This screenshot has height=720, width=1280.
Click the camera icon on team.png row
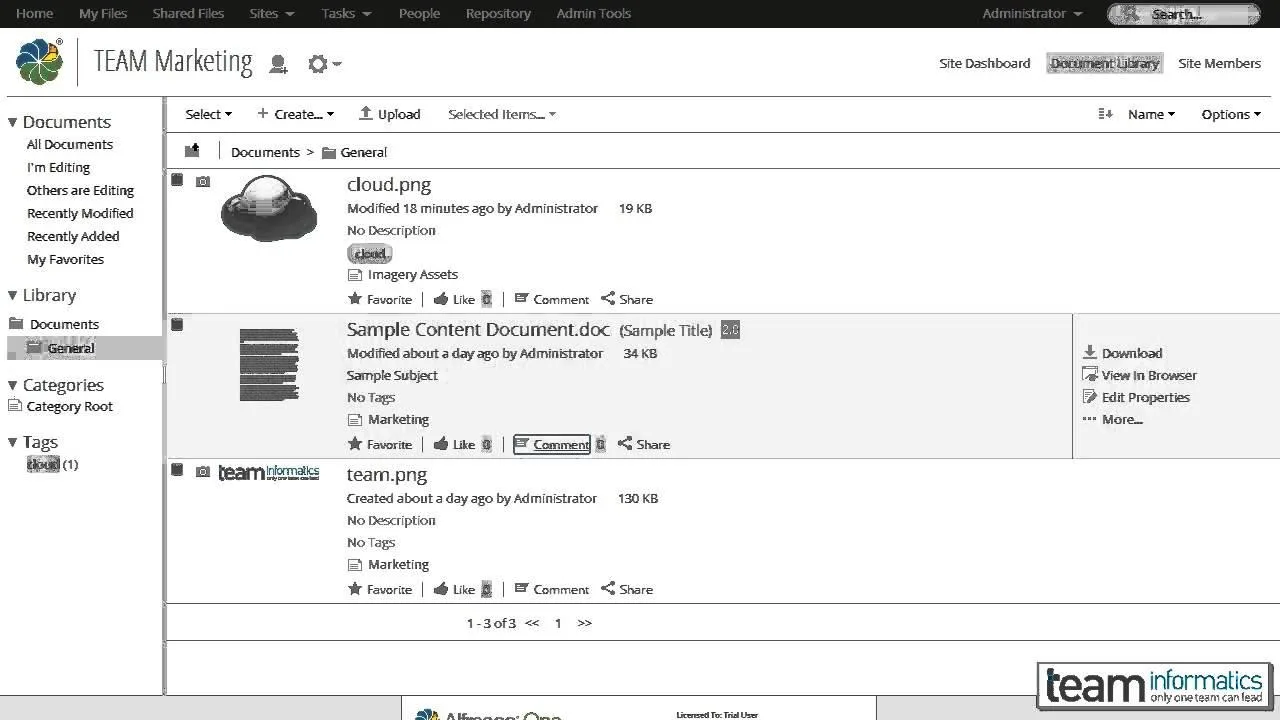203,472
